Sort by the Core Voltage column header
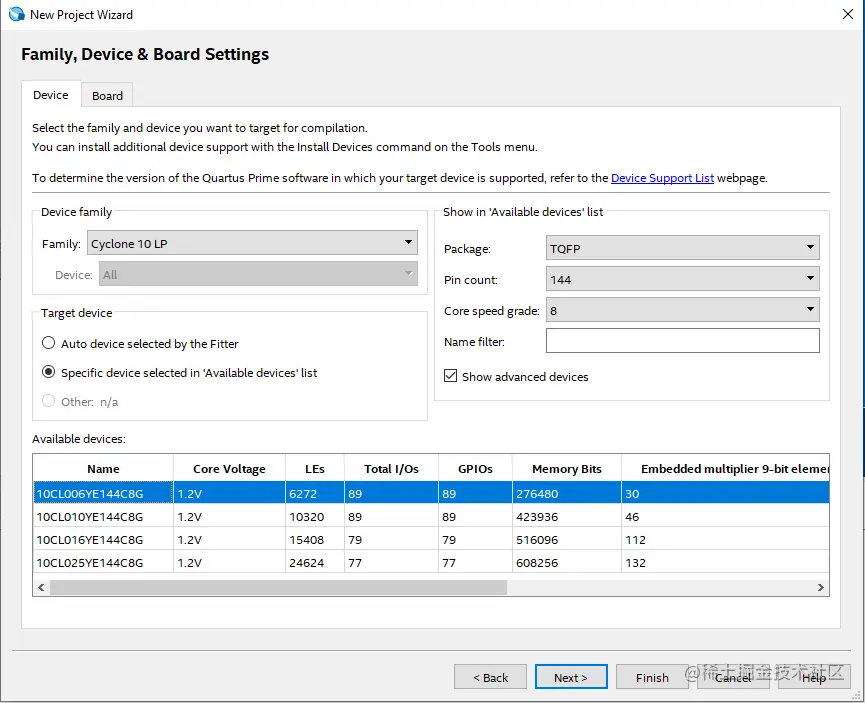This screenshot has width=865, height=703. coord(229,468)
